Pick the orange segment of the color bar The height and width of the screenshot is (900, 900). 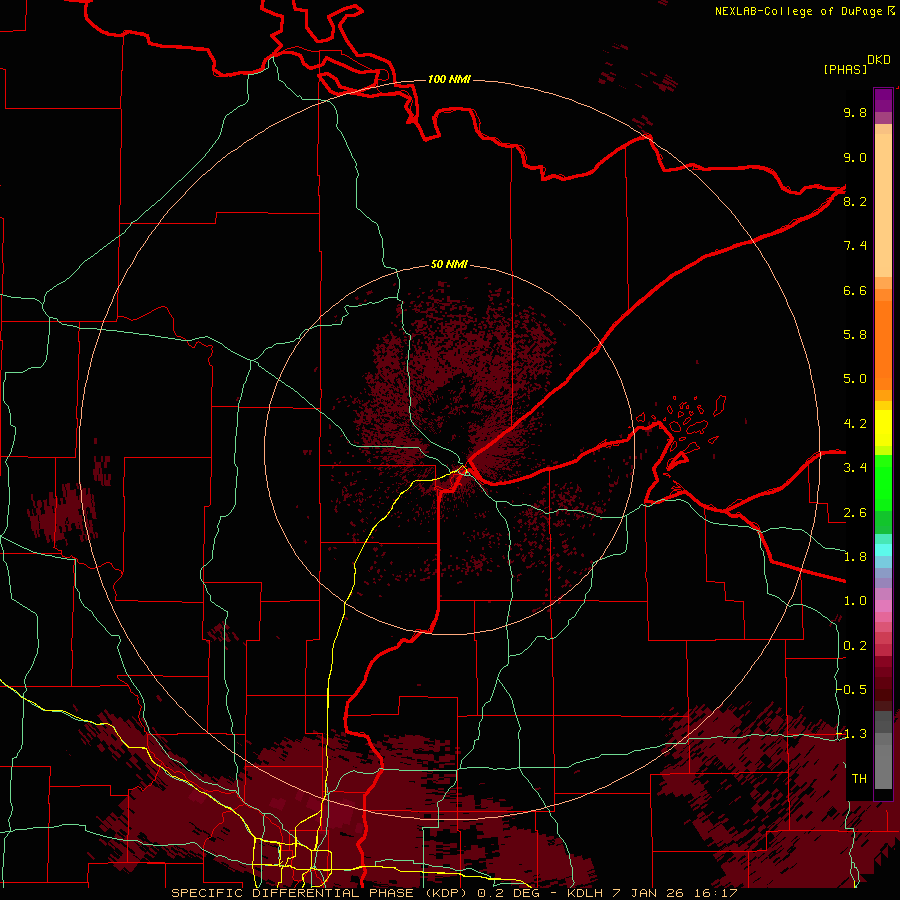tap(883, 344)
